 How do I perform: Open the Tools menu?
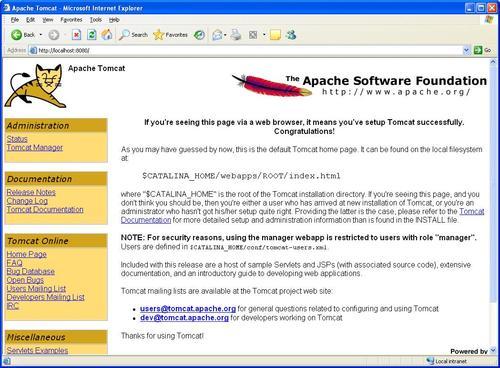click(96, 20)
